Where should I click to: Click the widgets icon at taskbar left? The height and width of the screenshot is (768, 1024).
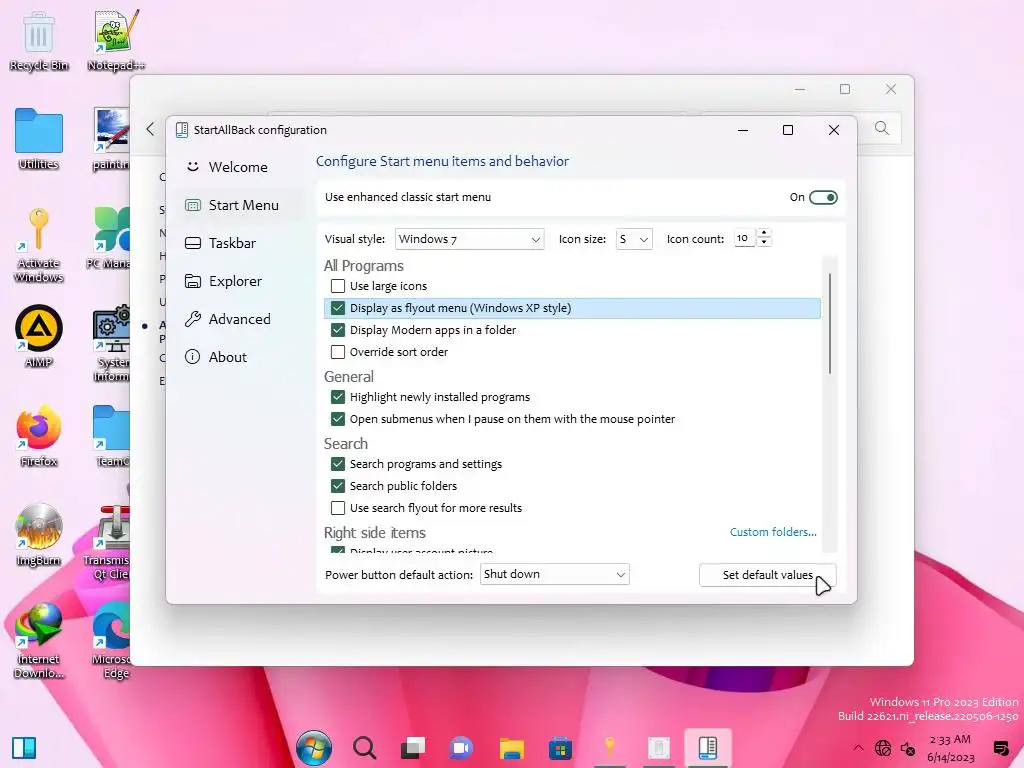coord(24,748)
